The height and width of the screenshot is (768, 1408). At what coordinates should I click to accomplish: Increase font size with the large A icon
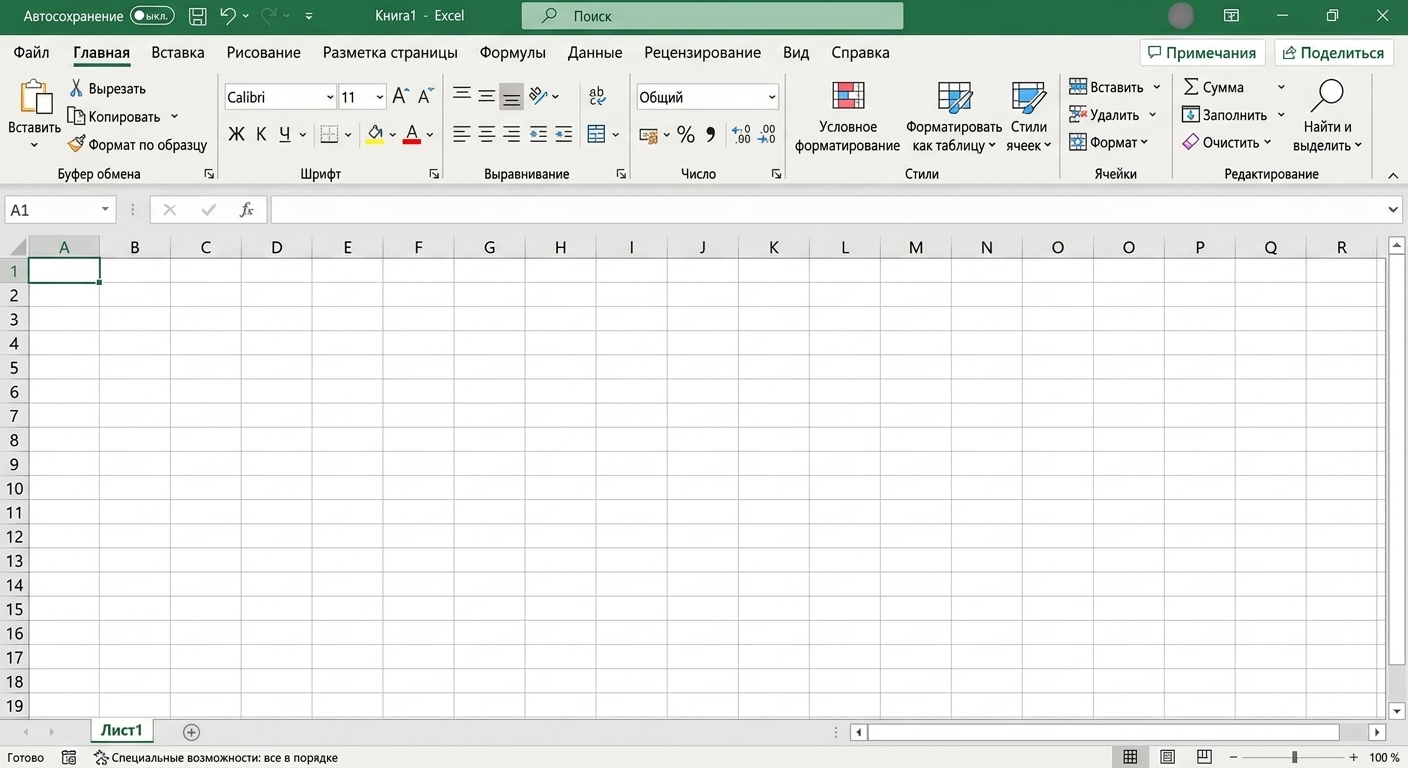400,96
